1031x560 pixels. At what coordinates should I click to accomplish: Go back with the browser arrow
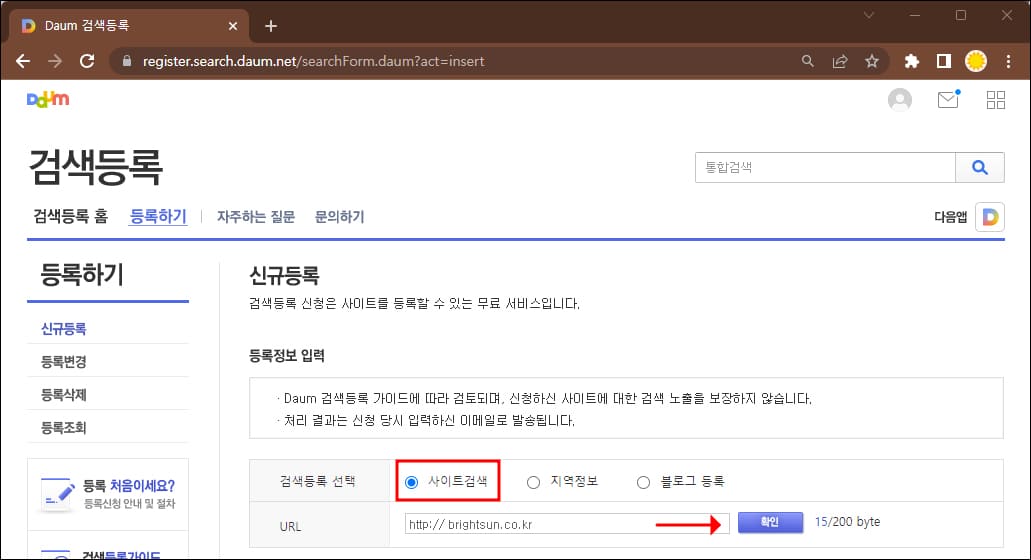pos(23,61)
